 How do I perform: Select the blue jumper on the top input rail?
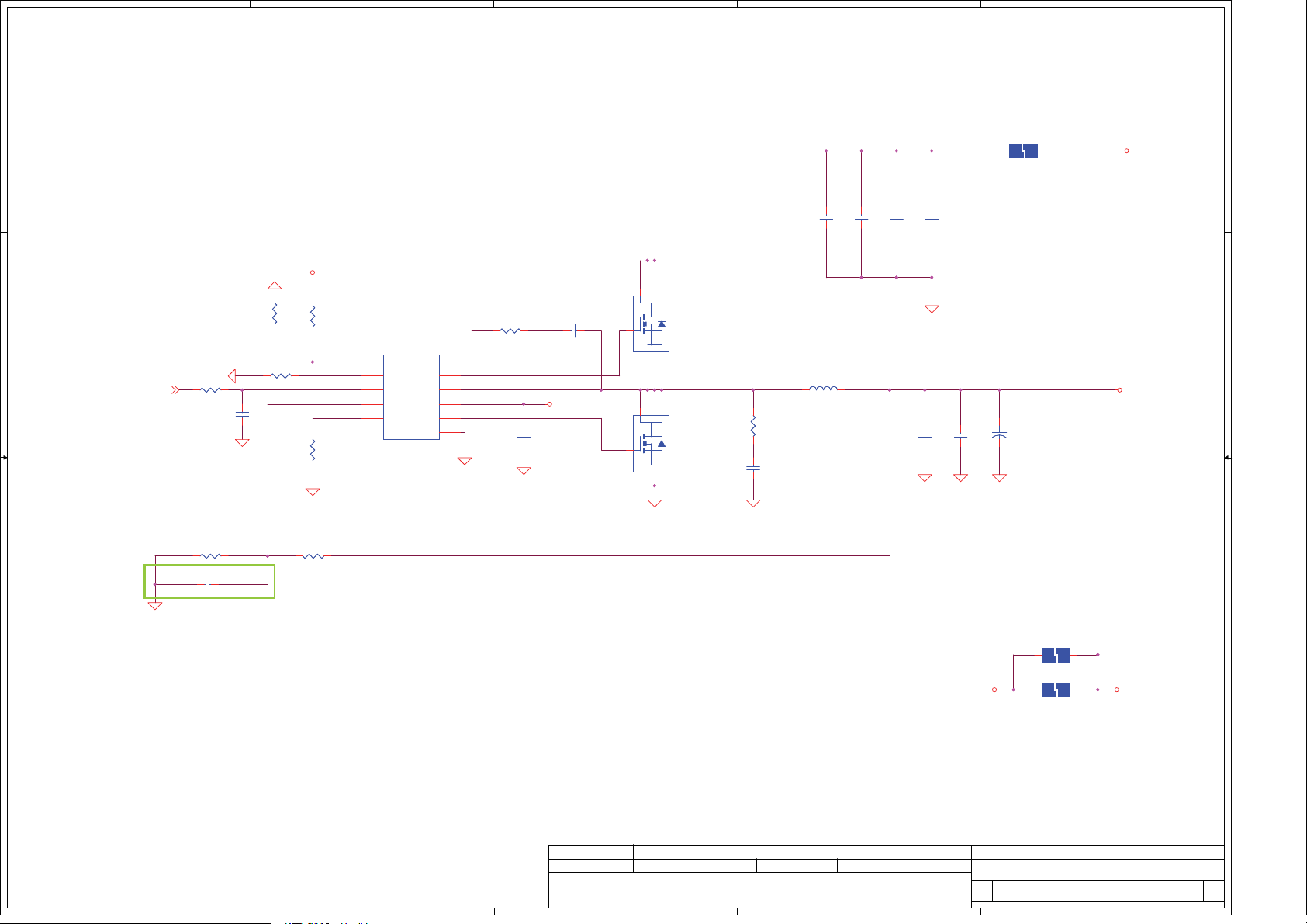click(1023, 151)
